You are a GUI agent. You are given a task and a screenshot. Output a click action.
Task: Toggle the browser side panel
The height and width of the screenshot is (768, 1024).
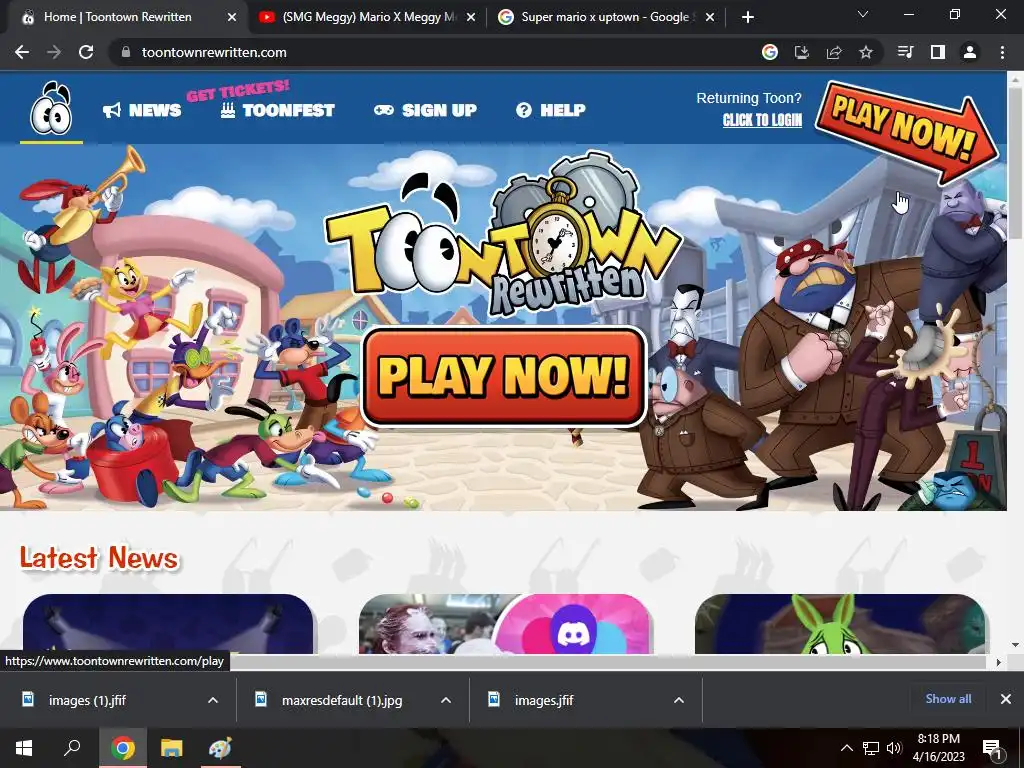pyautogui.click(x=938, y=52)
